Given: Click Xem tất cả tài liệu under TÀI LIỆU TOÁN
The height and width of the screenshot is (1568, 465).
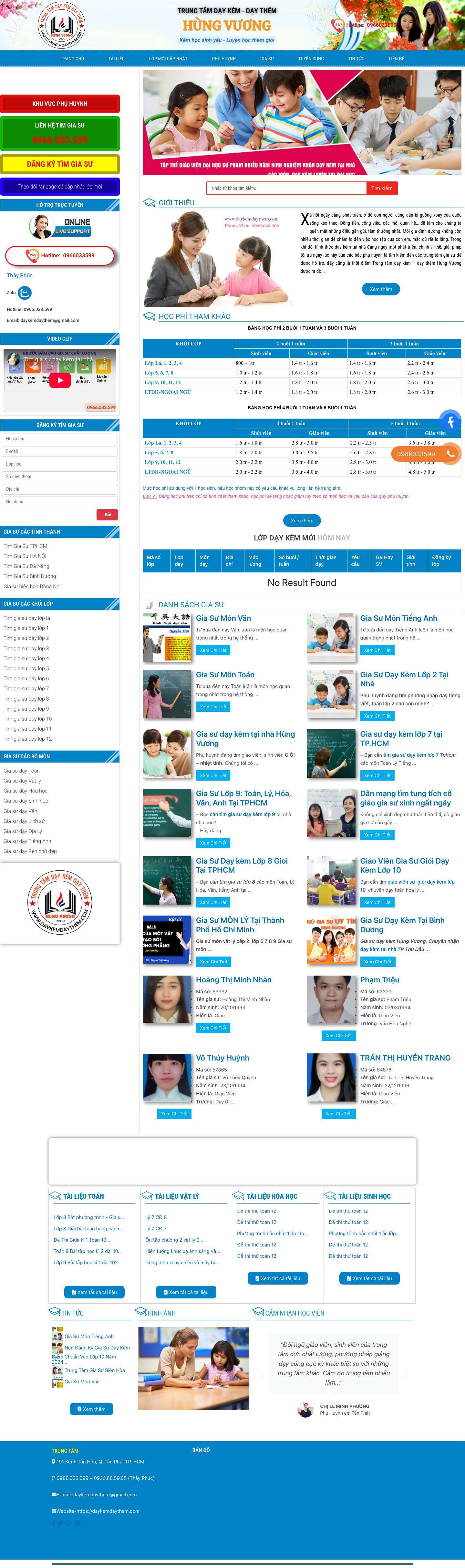Looking at the screenshot, I should pos(94,1292).
